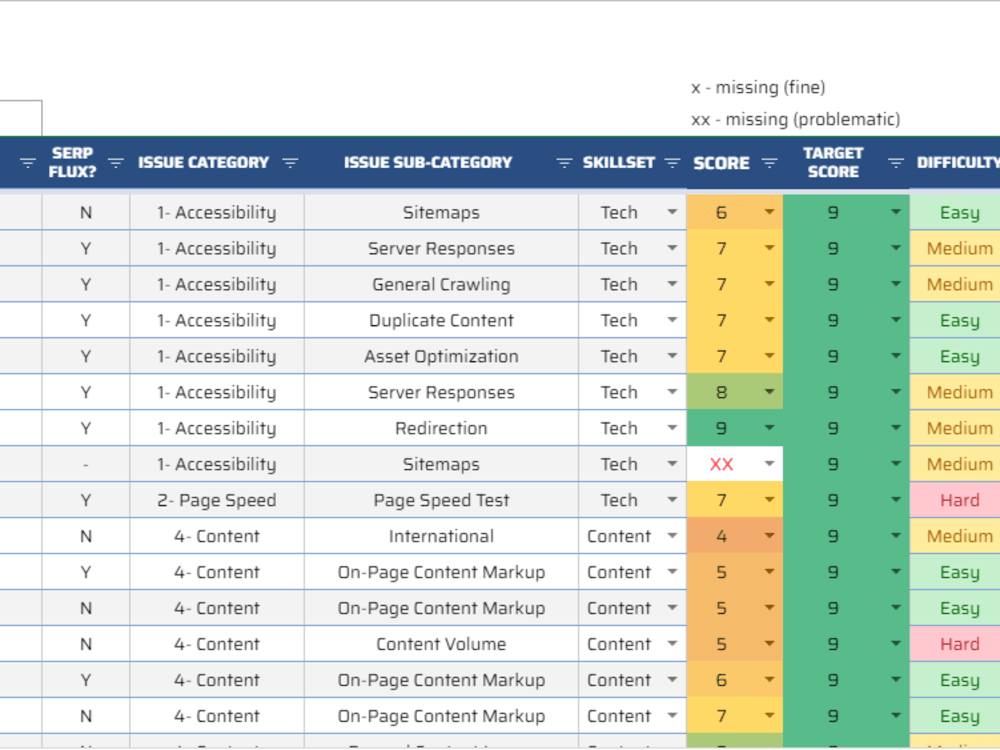This screenshot has height=750, width=1000.
Task: Open the score dropdown showing XX
Action: [770, 464]
